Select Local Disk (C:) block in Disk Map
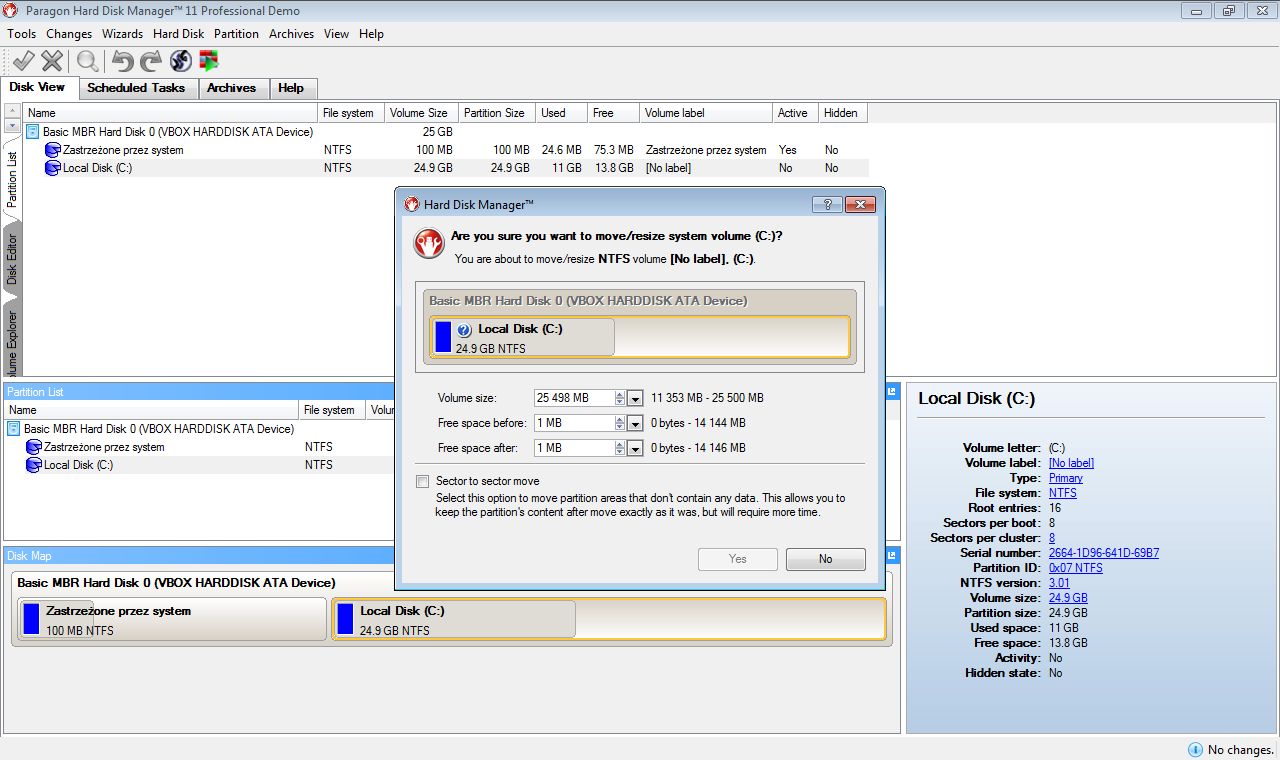Viewport: 1280px width, 760px height. [x=609, y=619]
